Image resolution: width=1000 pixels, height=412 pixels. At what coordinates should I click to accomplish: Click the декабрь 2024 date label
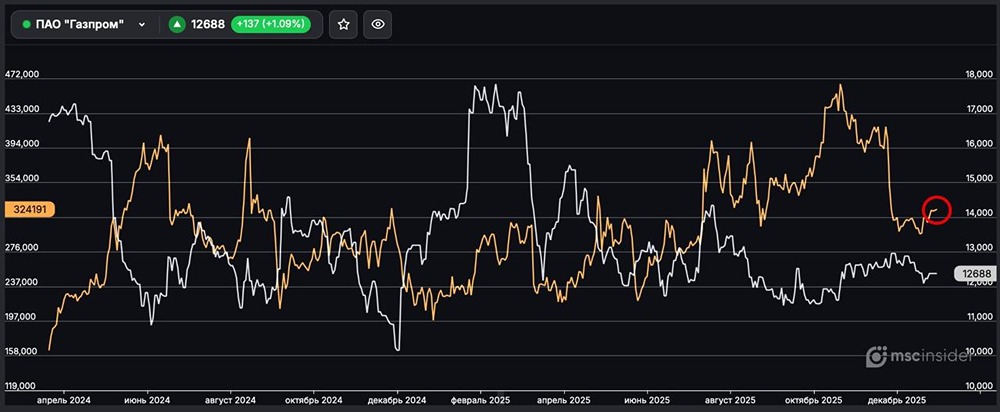[x=397, y=401]
